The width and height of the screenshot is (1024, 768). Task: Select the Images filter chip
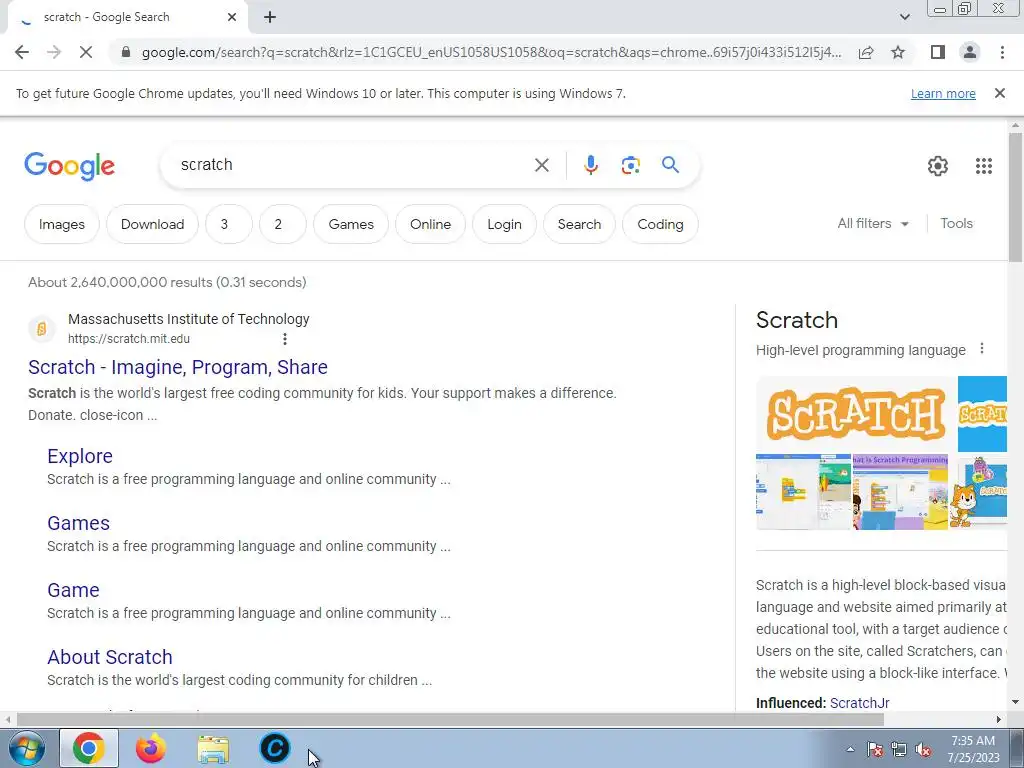(x=62, y=224)
